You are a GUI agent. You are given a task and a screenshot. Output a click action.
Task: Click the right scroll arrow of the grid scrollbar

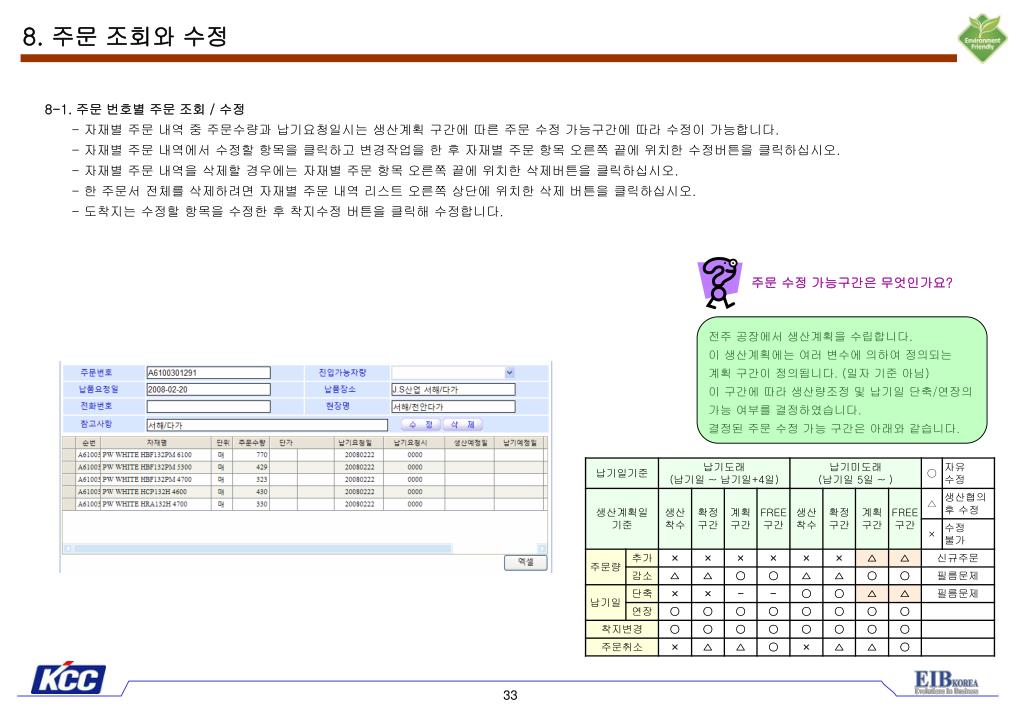542,548
